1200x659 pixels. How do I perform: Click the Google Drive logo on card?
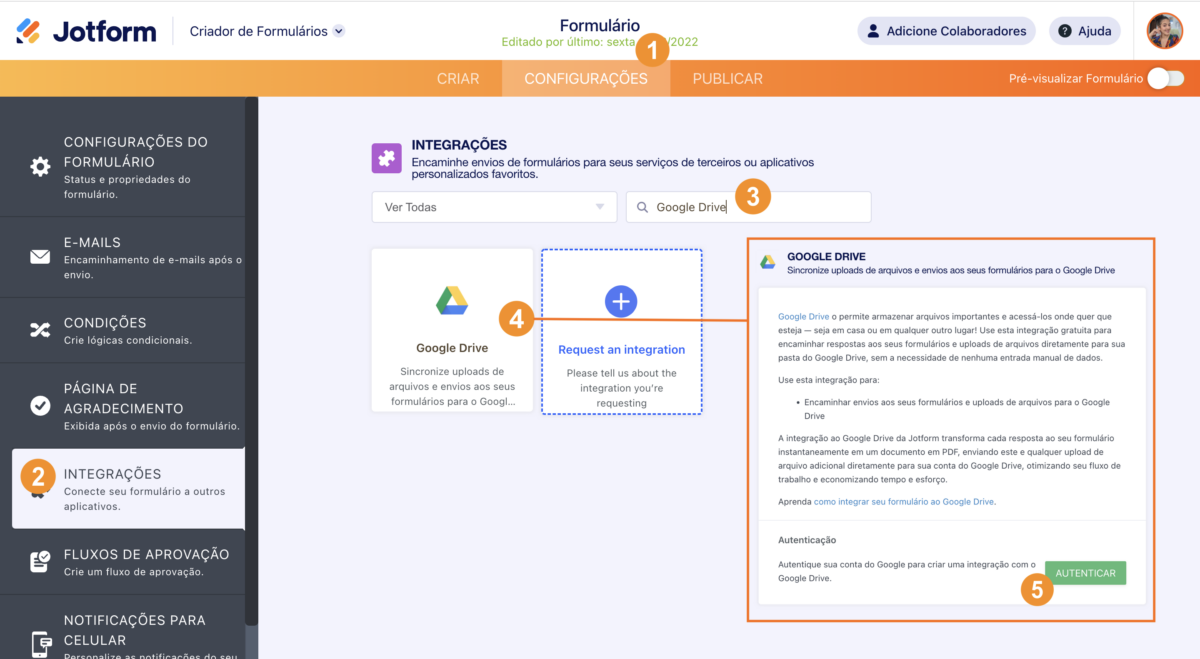point(452,300)
